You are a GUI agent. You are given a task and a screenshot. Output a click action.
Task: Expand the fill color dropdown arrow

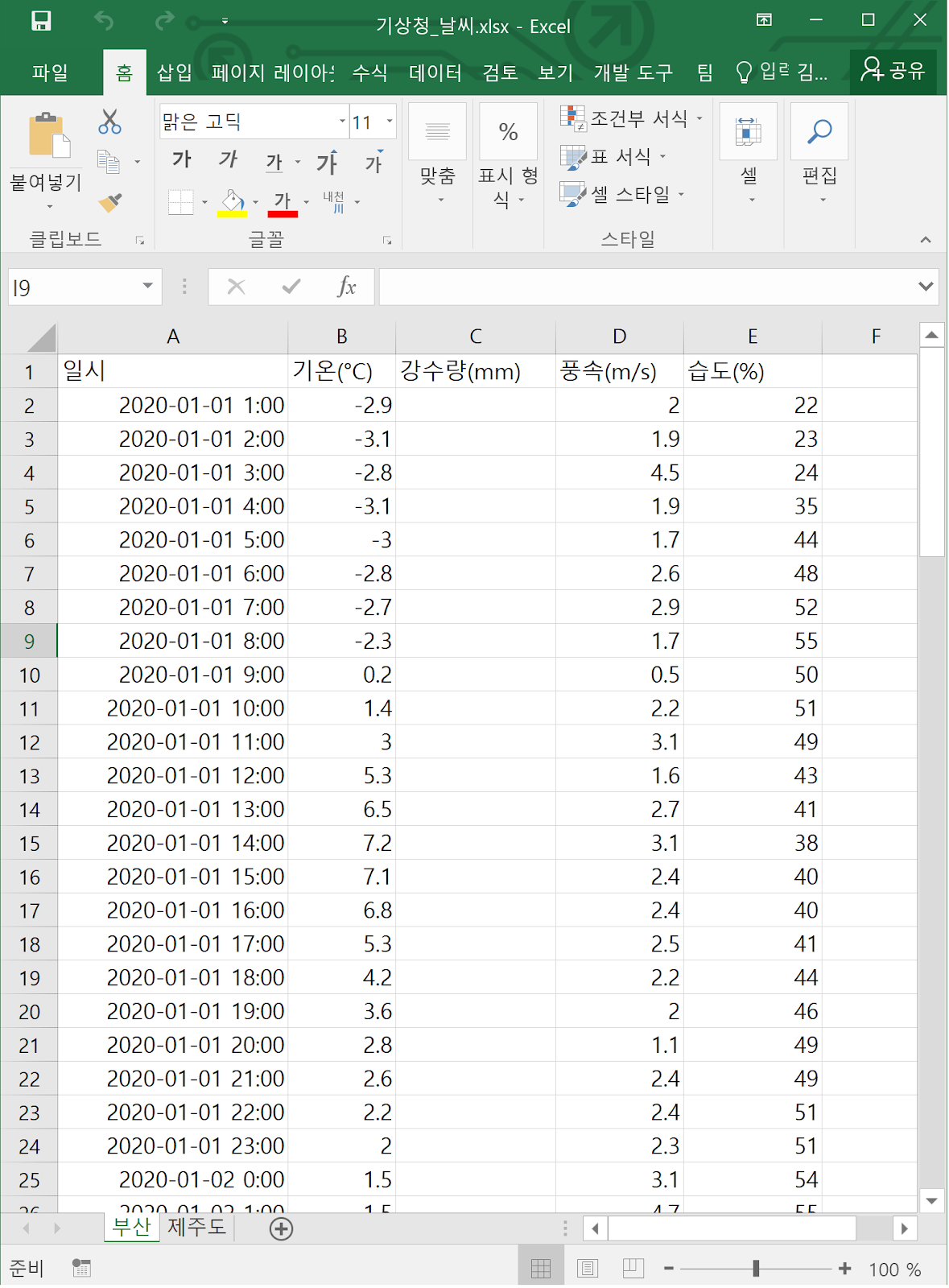[255, 203]
